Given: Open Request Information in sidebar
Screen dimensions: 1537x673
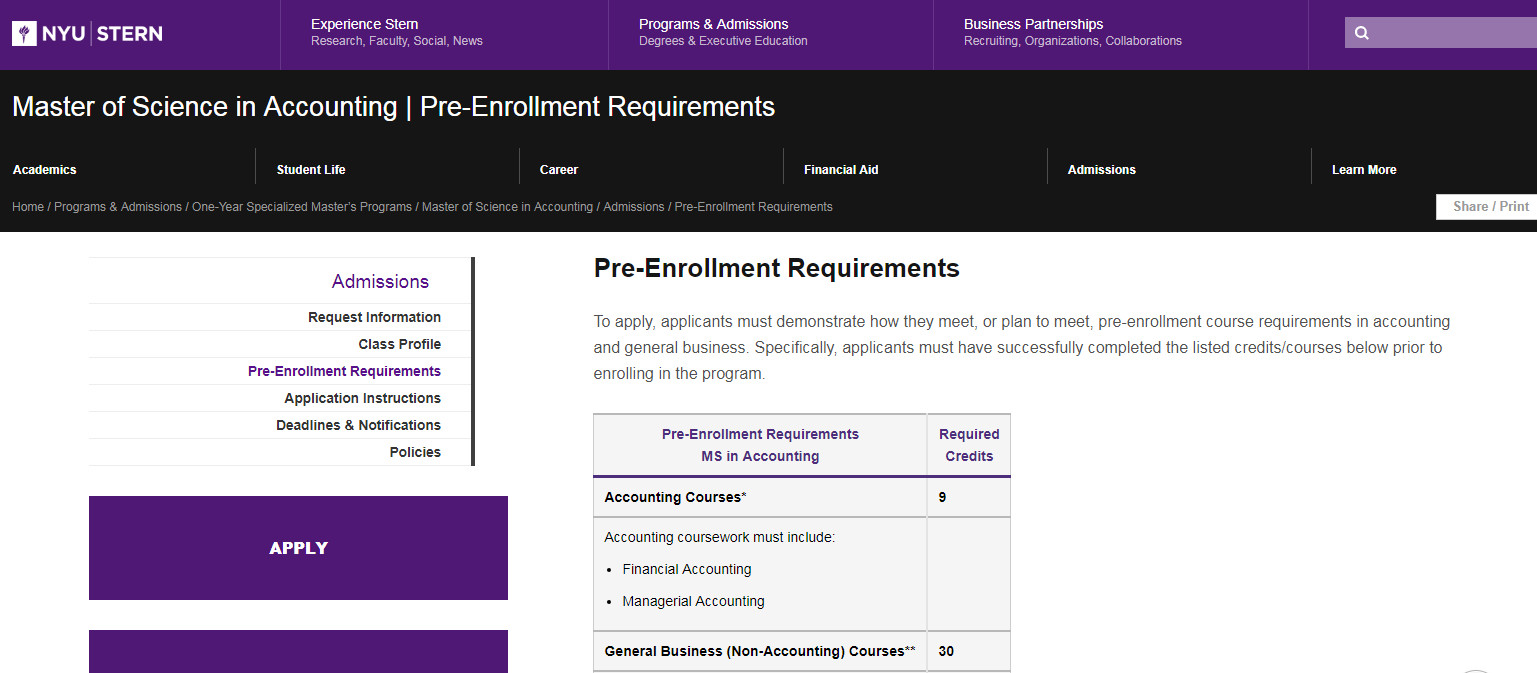Looking at the screenshot, I should [x=374, y=317].
